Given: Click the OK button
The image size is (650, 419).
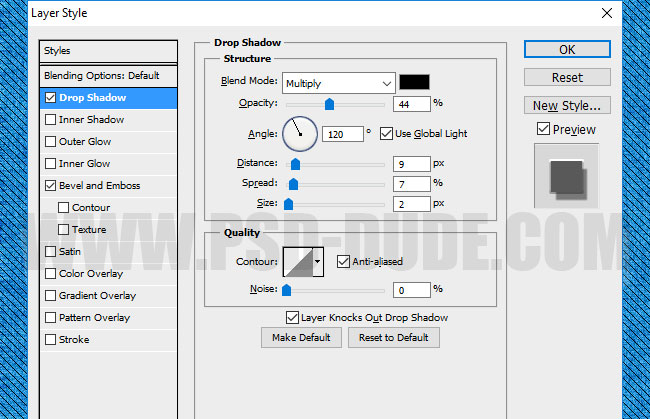Looking at the screenshot, I should click(x=566, y=49).
